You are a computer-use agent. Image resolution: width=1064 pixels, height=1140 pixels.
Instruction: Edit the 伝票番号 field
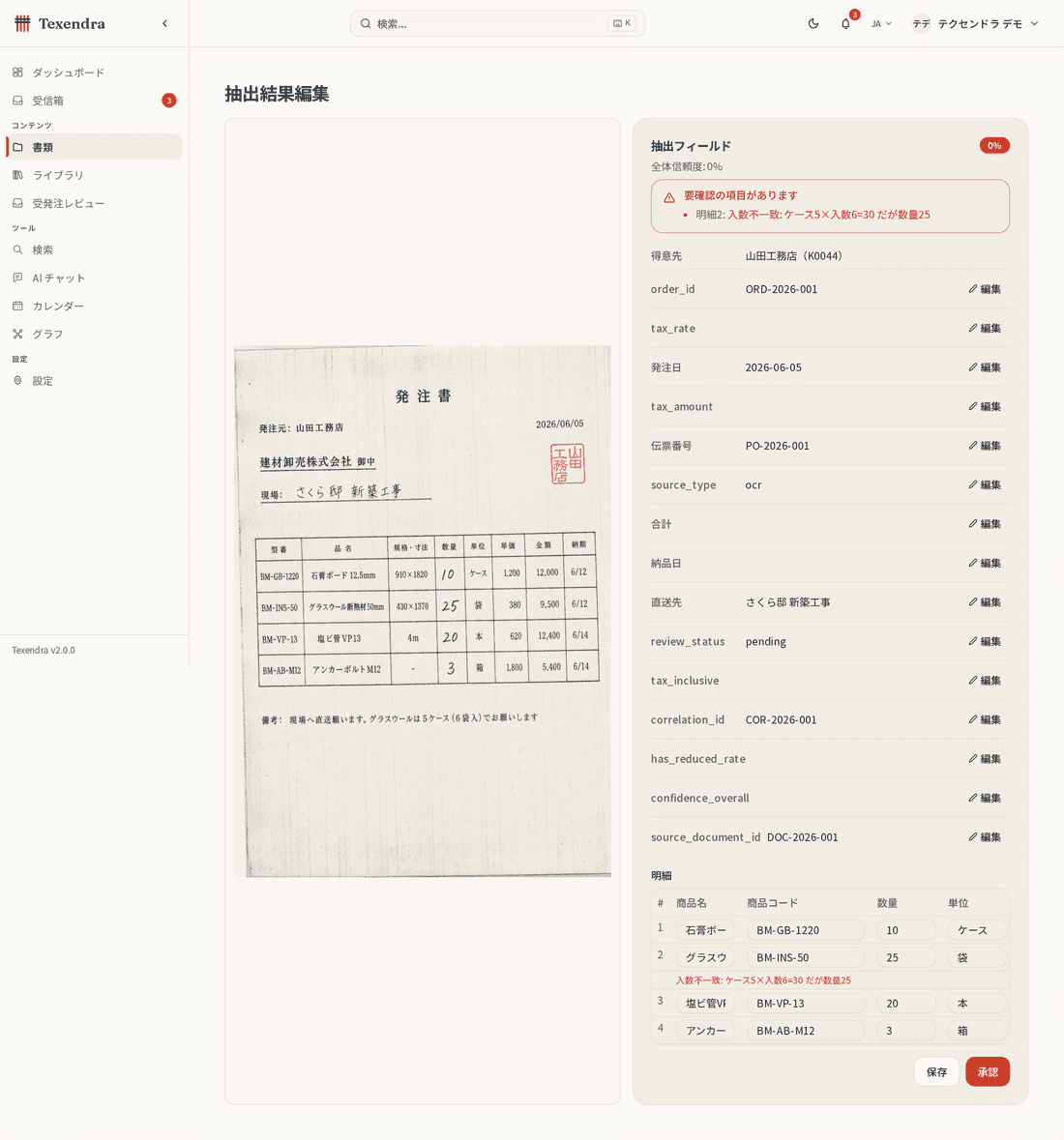point(985,446)
